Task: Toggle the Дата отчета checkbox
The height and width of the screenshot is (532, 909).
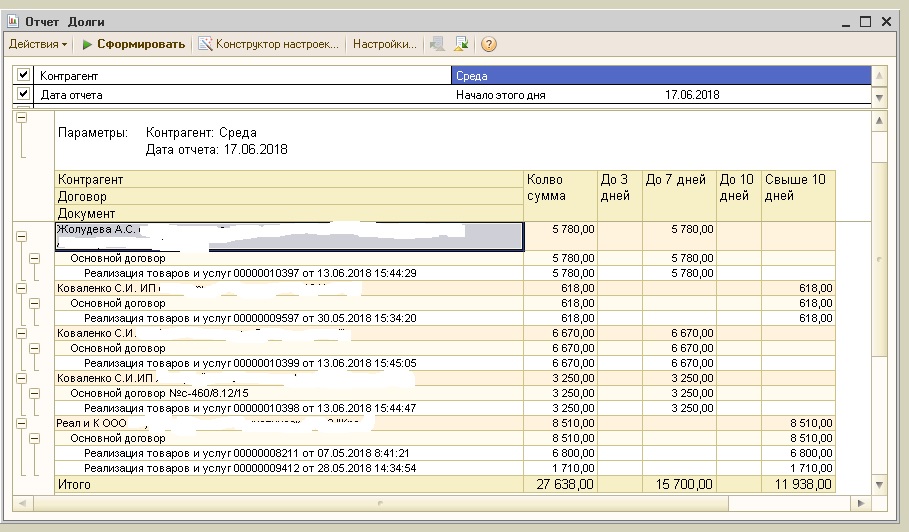Action: tap(24, 94)
